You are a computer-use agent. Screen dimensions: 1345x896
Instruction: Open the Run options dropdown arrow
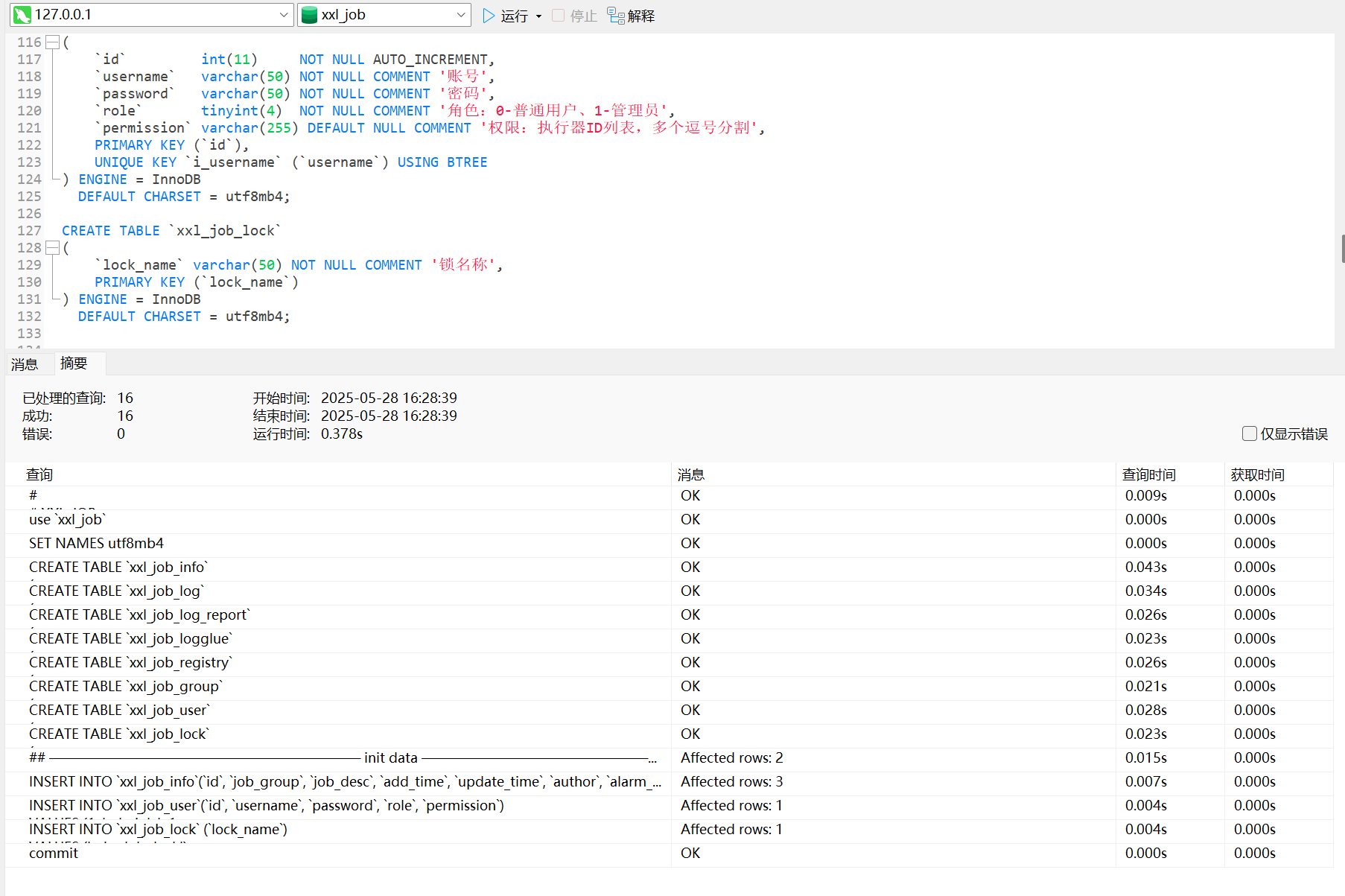pos(538,16)
